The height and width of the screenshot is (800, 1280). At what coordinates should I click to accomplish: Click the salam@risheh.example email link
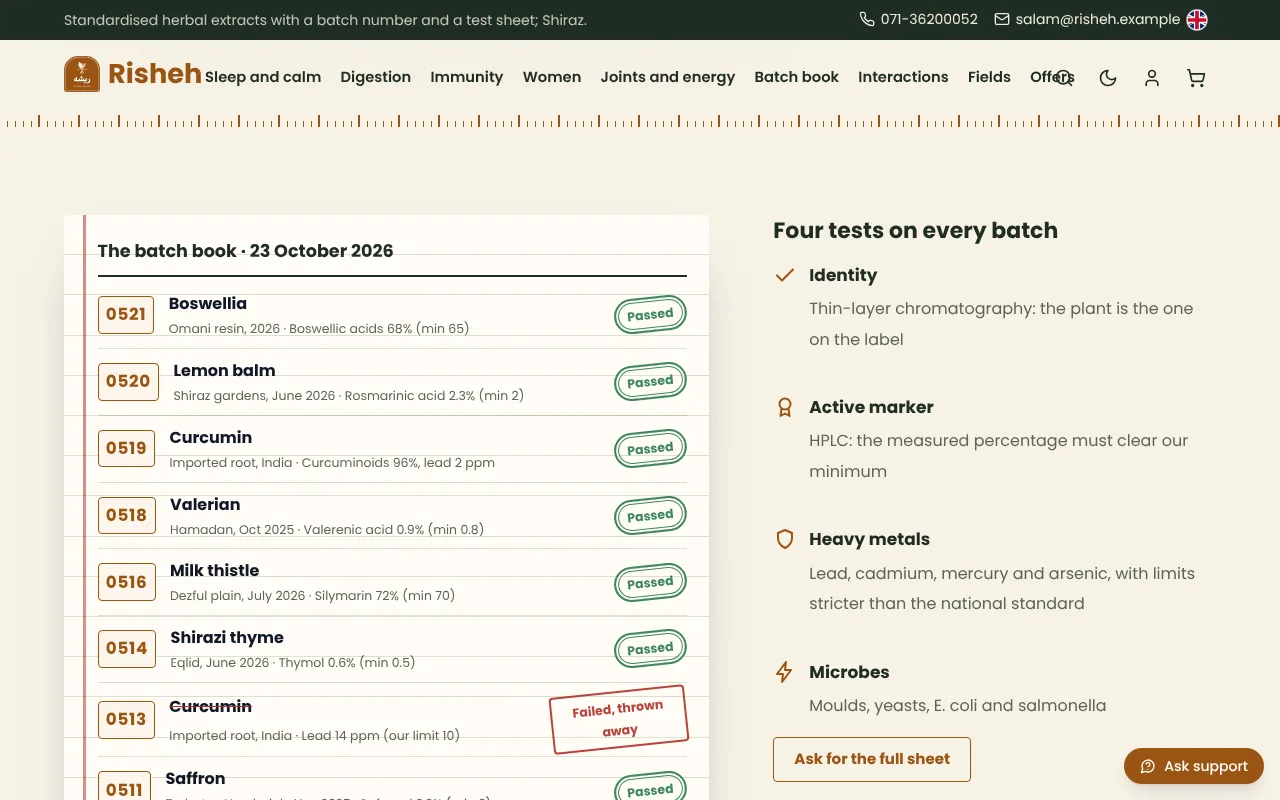coord(1097,19)
